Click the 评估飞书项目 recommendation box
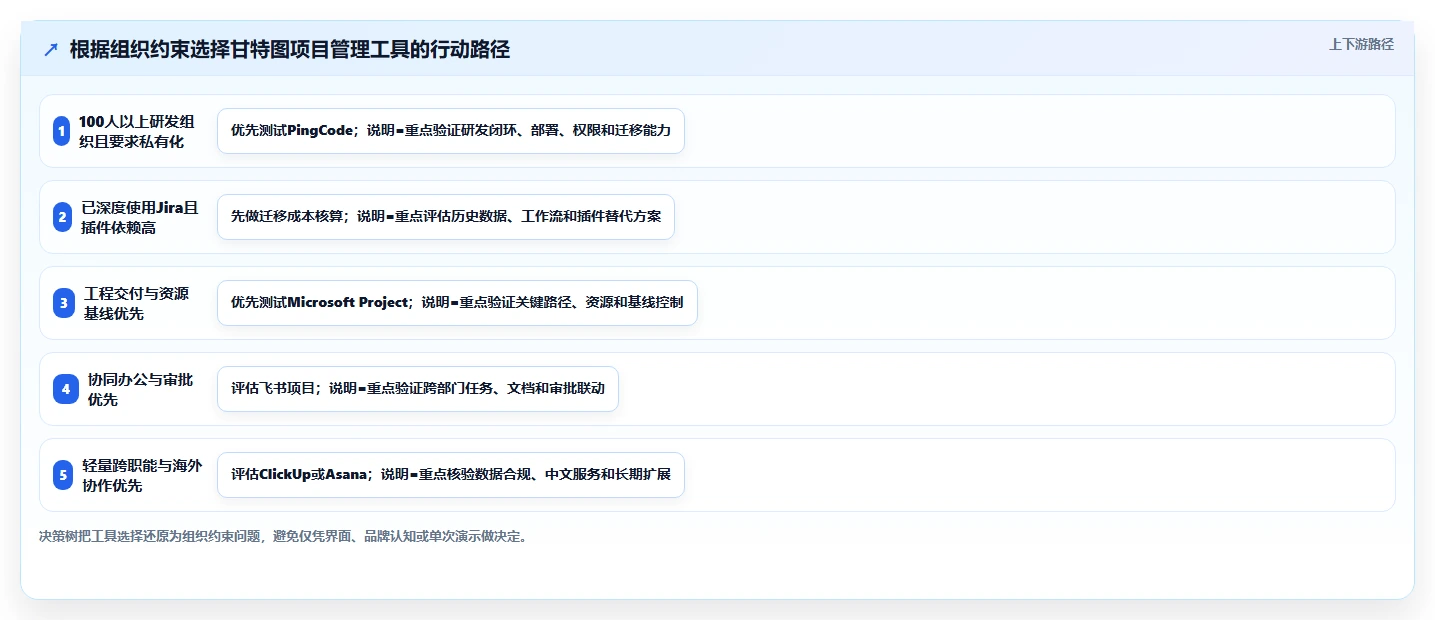The image size is (1435, 620). click(x=418, y=389)
